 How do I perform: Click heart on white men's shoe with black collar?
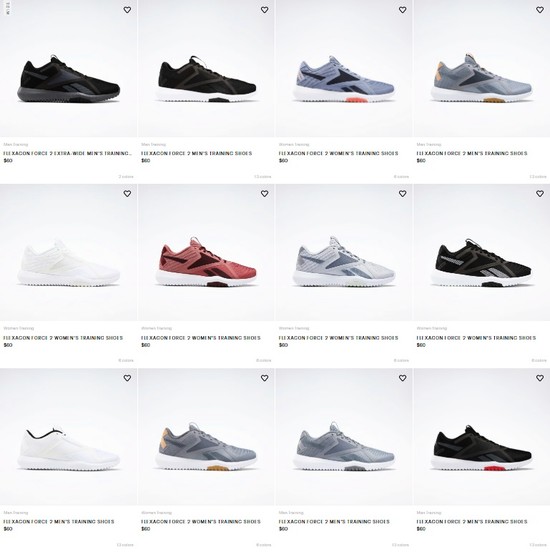pos(127,378)
